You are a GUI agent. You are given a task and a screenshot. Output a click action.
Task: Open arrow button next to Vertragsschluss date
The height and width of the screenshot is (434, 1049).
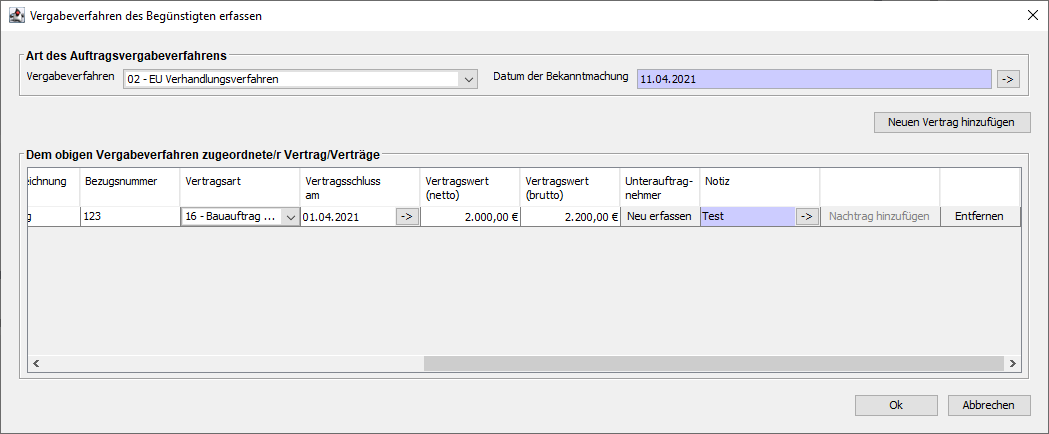407,217
